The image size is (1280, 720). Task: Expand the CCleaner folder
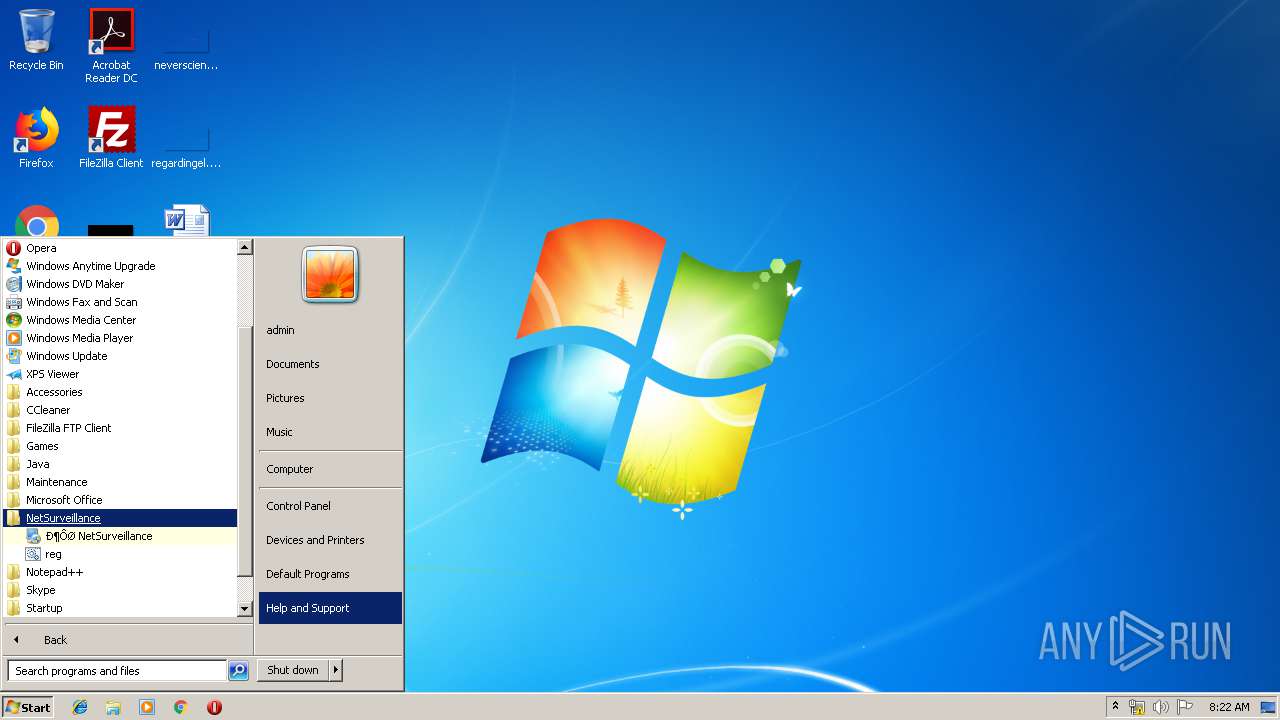pyautogui.click(x=120, y=410)
